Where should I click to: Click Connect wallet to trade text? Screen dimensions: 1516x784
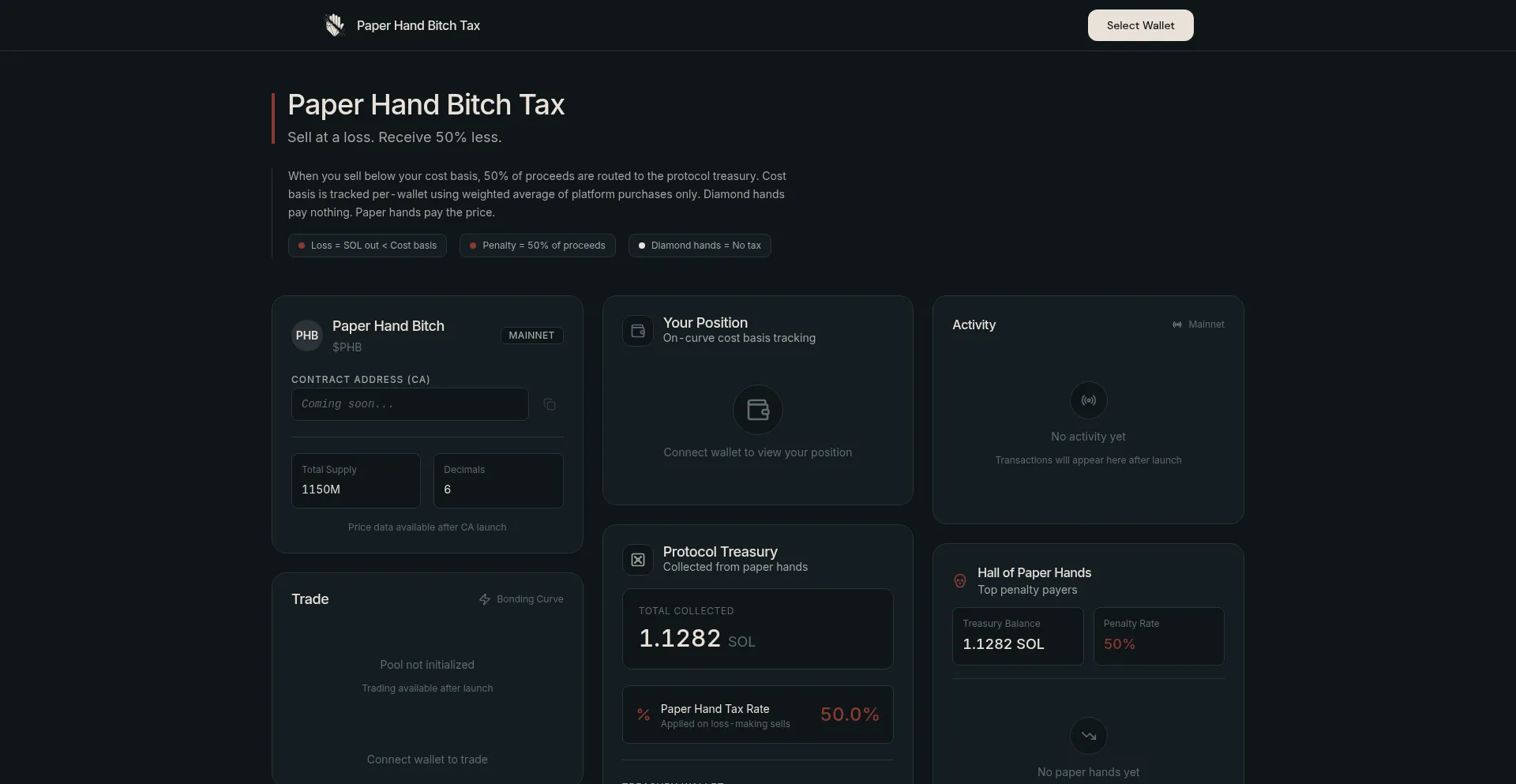[x=427, y=760]
